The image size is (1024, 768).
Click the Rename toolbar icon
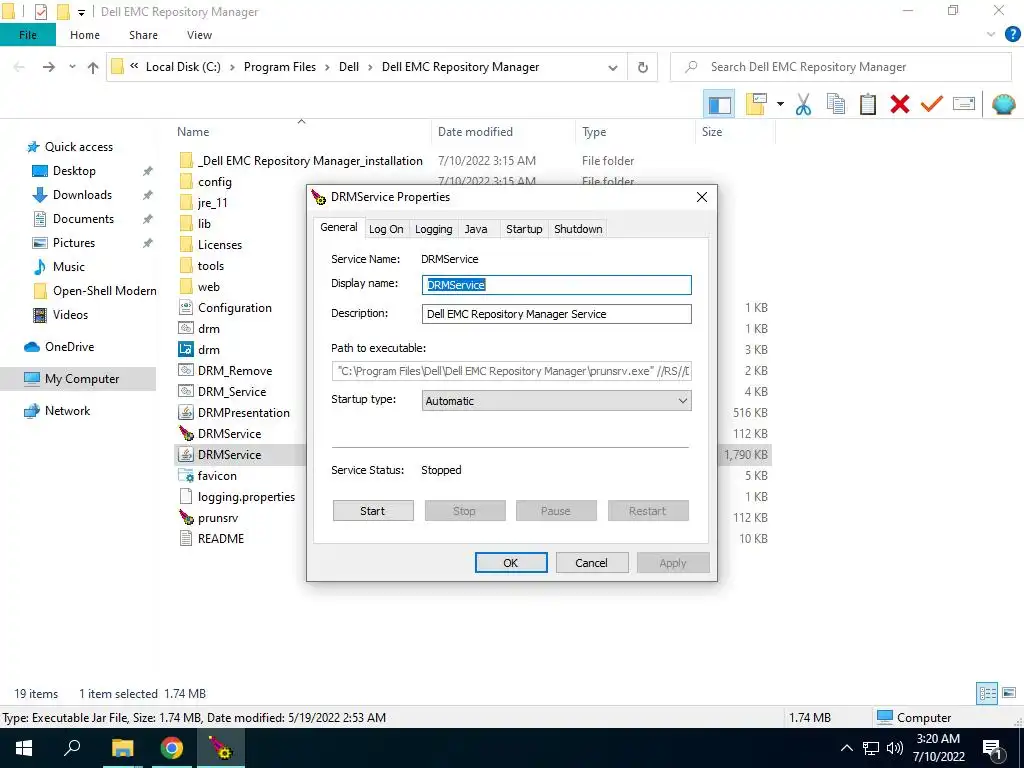tap(964, 104)
